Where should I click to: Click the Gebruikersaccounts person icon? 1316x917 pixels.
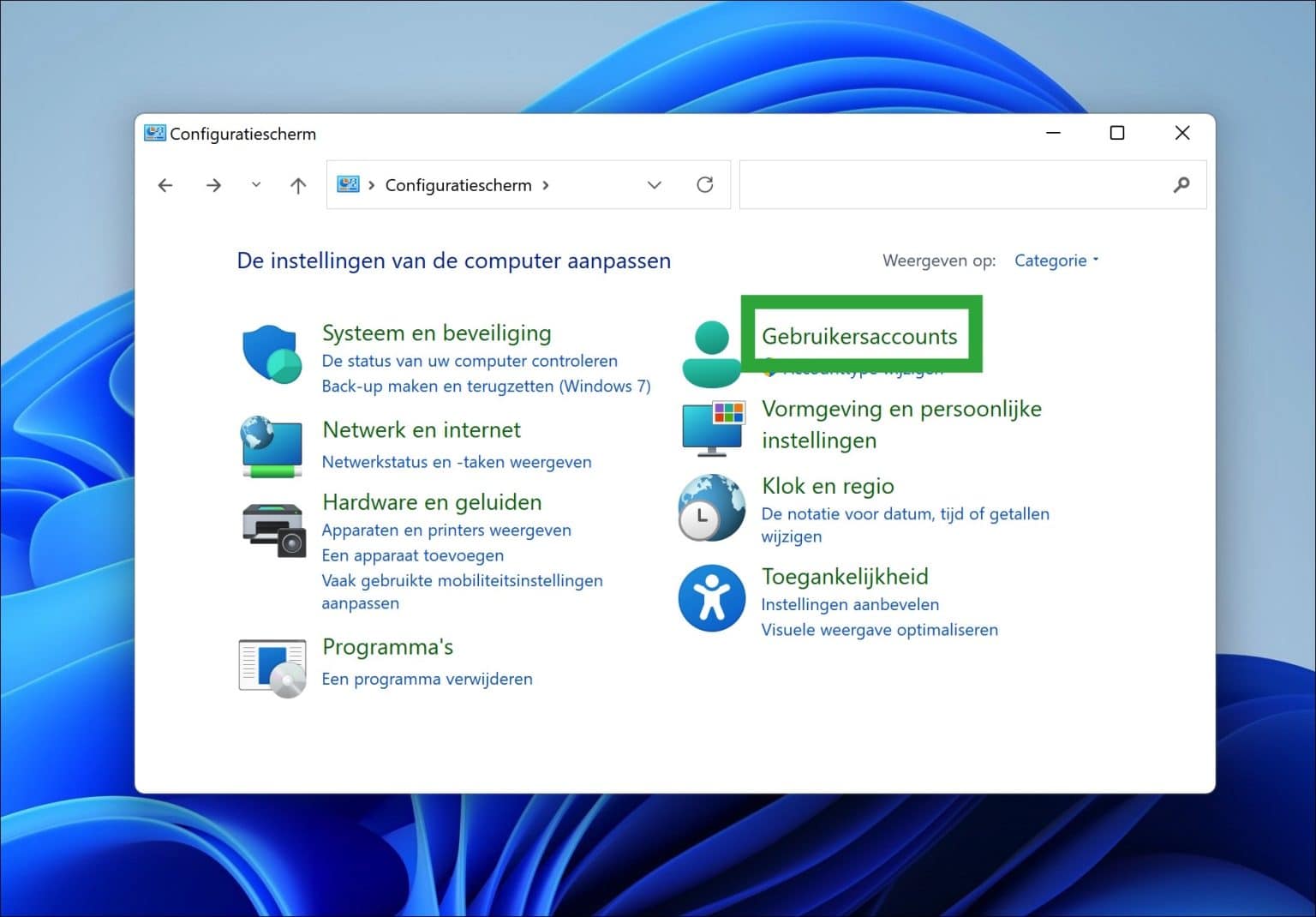(711, 351)
